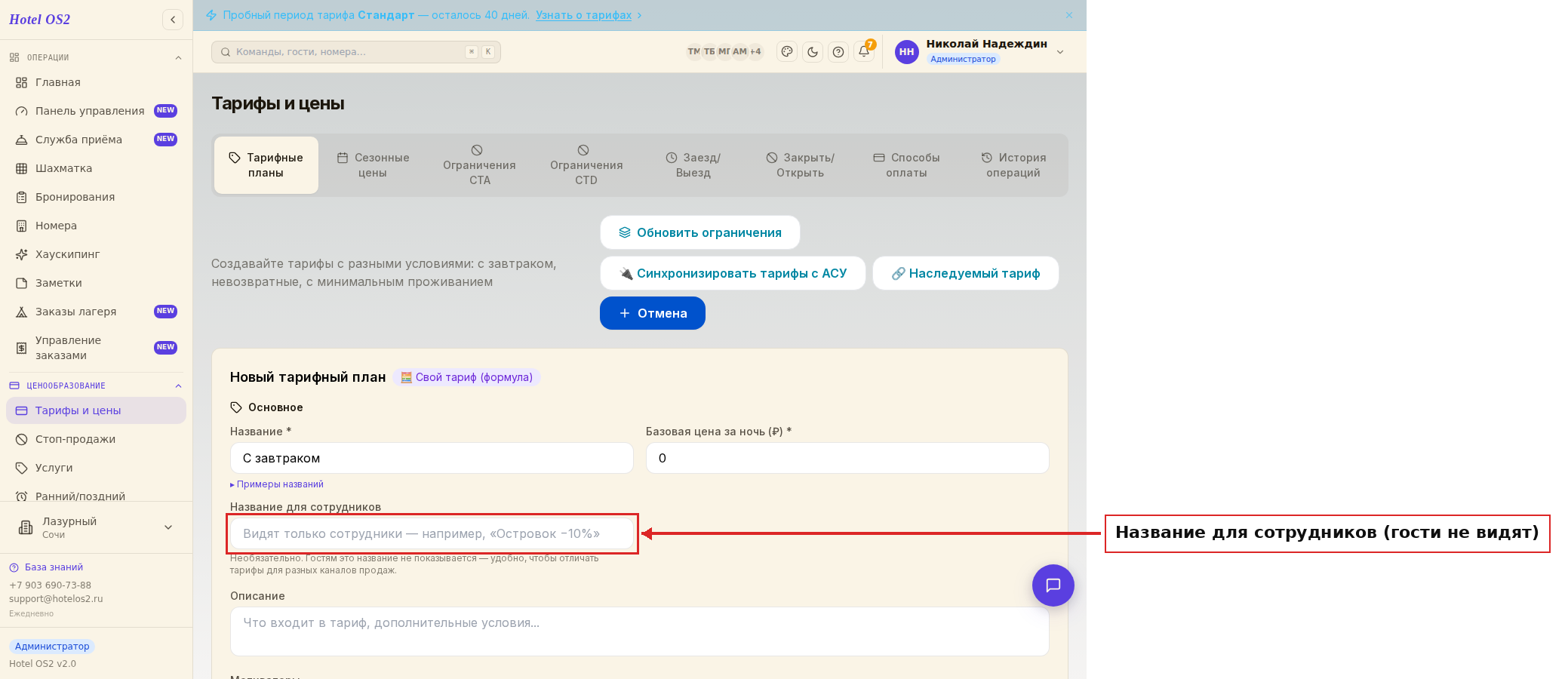The height and width of the screenshot is (679, 1568).
Task: Open Услуги in sidebar
Action: [x=96, y=468]
